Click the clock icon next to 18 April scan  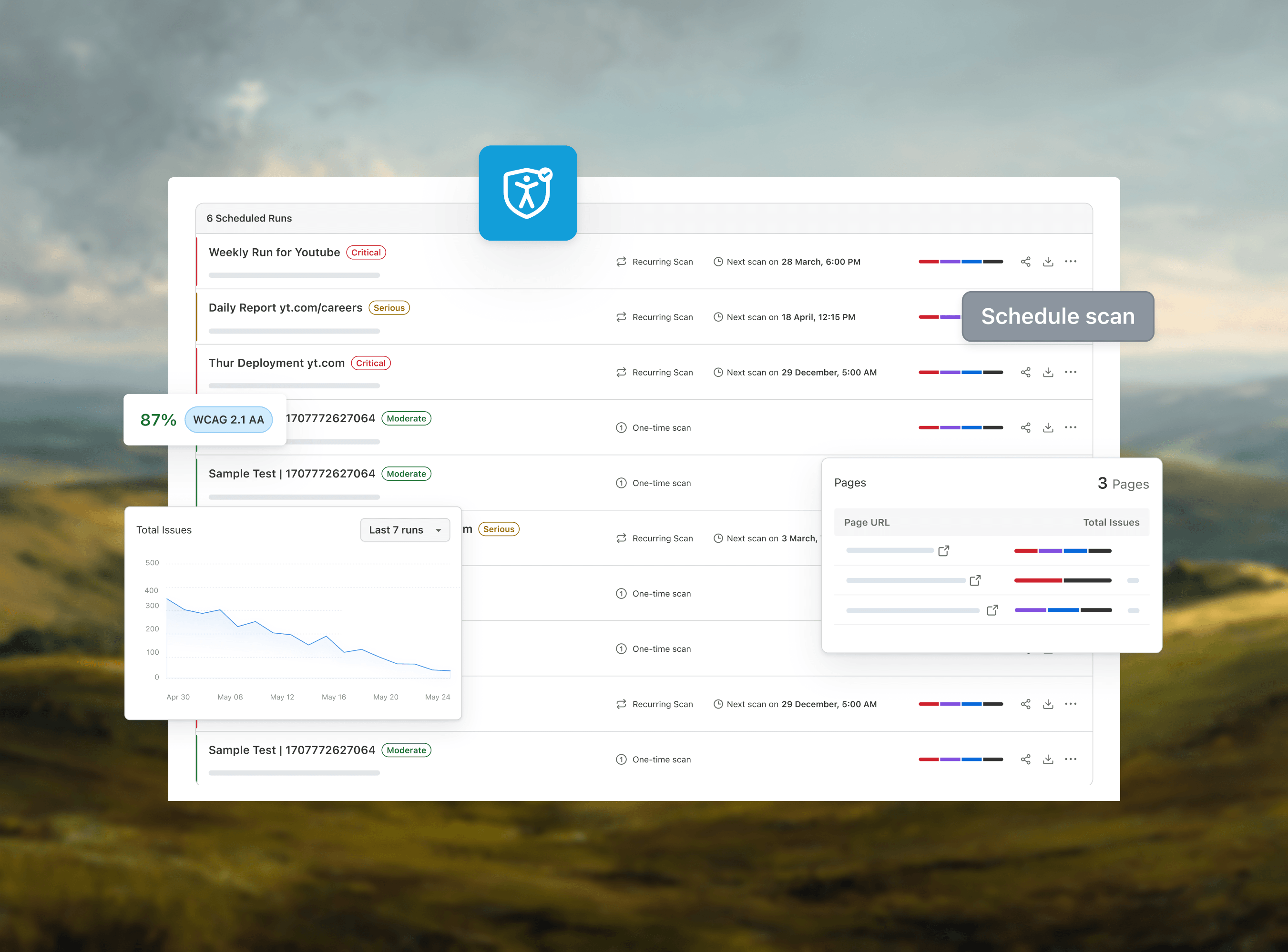(718, 317)
